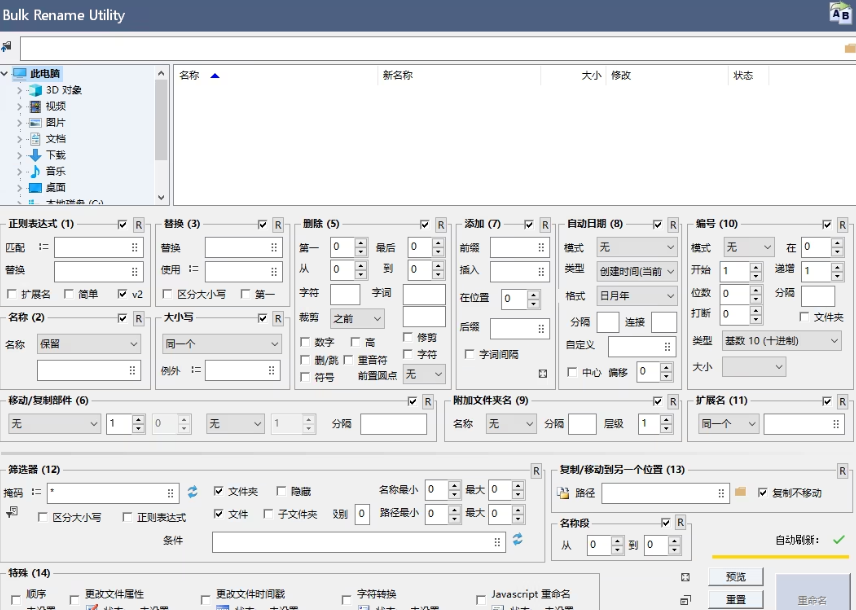
Task: Reset the 替换 (3) panel with R
Action: point(278,224)
